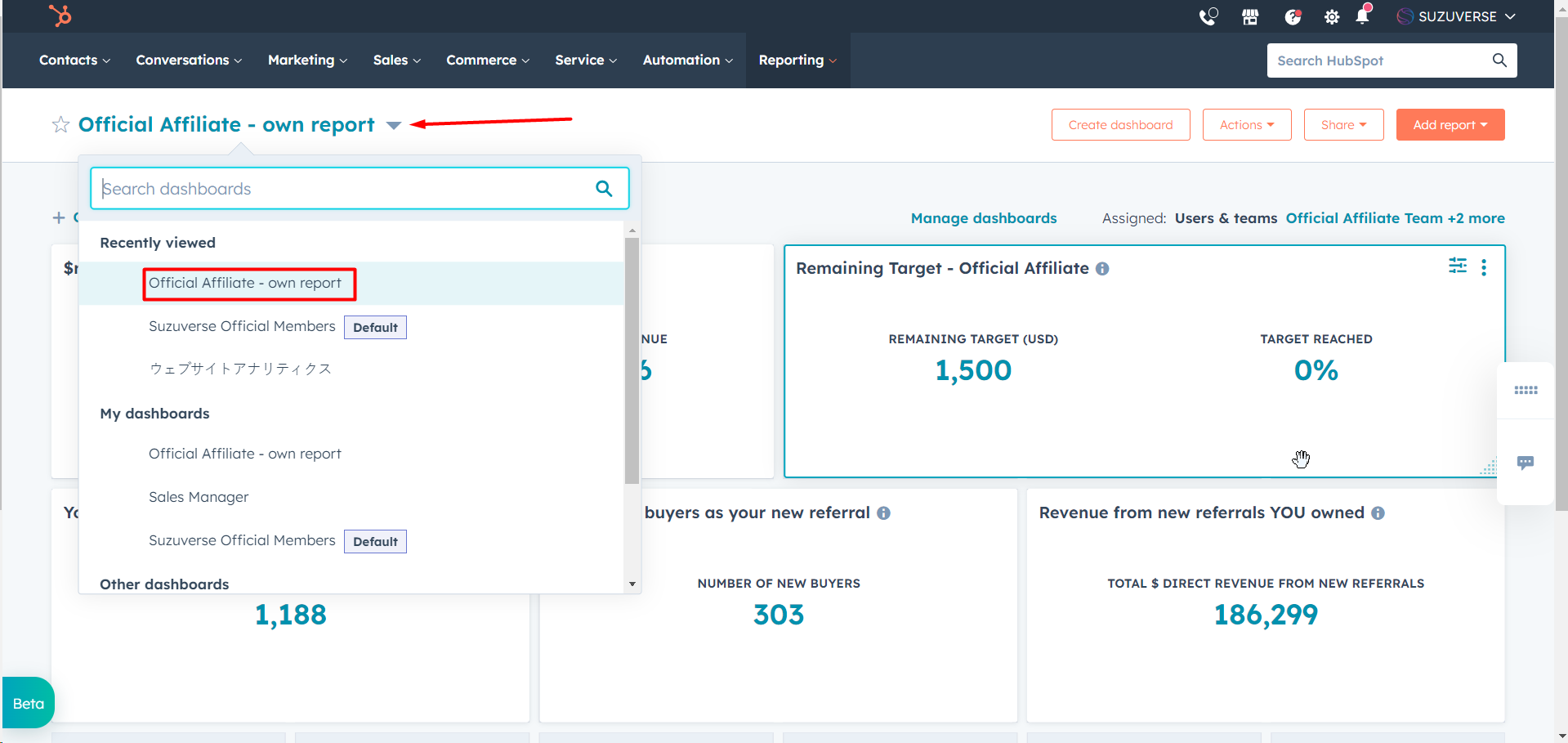Open the Manage dashboards link

[983, 218]
